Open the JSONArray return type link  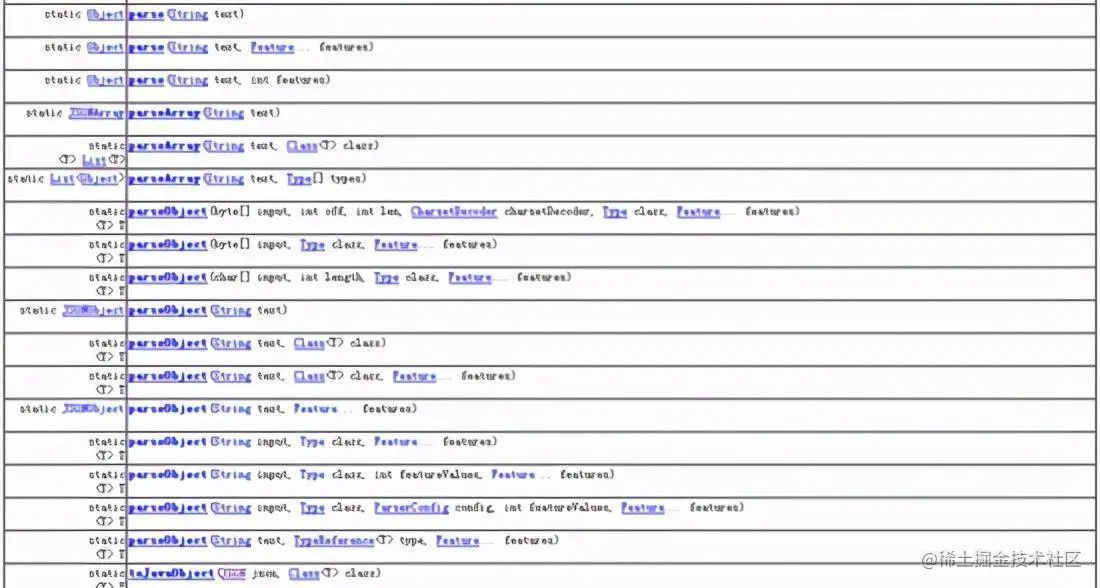pos(97,113)
